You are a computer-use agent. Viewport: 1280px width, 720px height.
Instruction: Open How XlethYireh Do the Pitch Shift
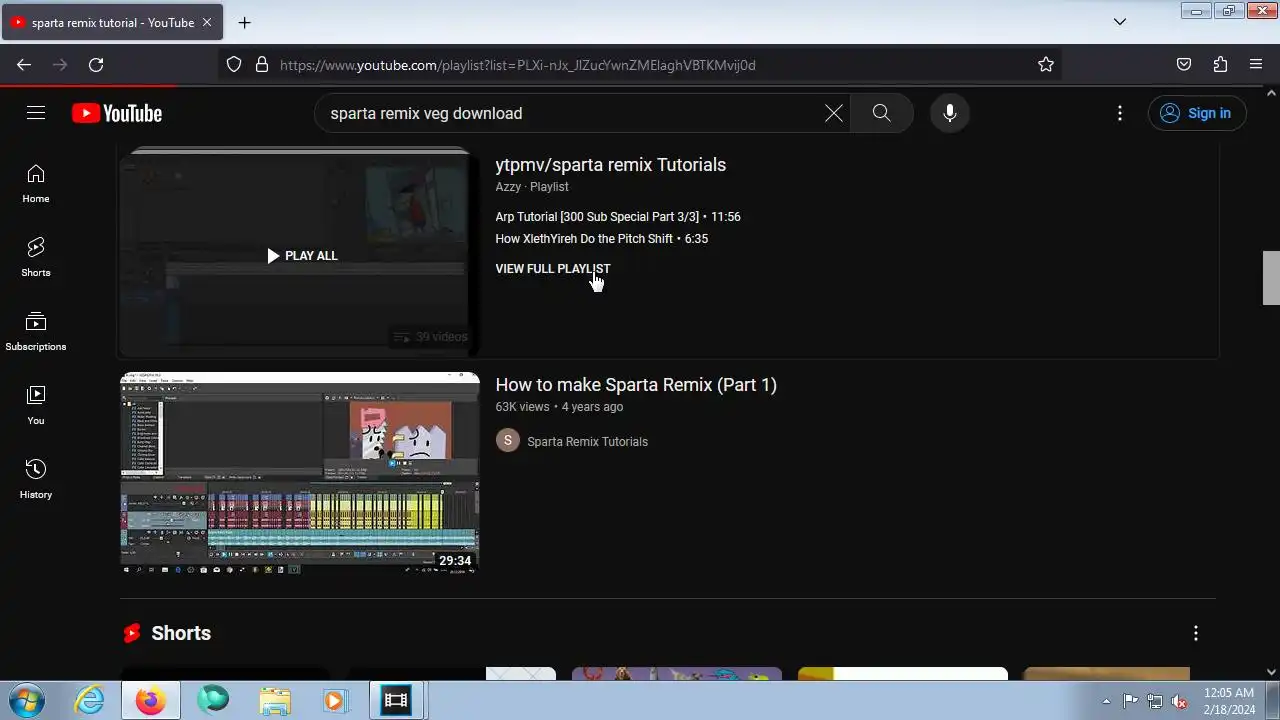point(601,239)
